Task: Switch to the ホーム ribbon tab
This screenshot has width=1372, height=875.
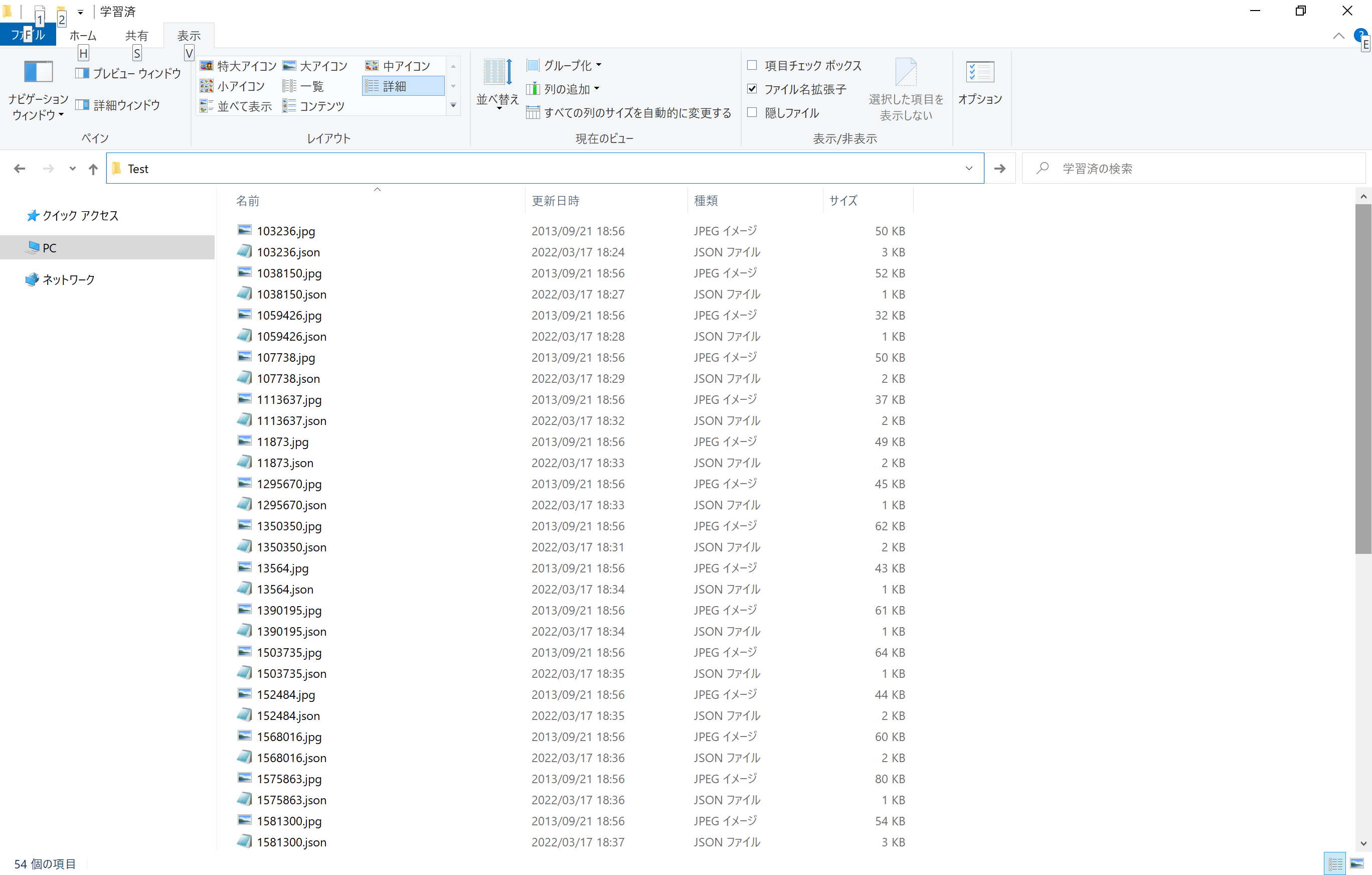Action: coord(83,35)
